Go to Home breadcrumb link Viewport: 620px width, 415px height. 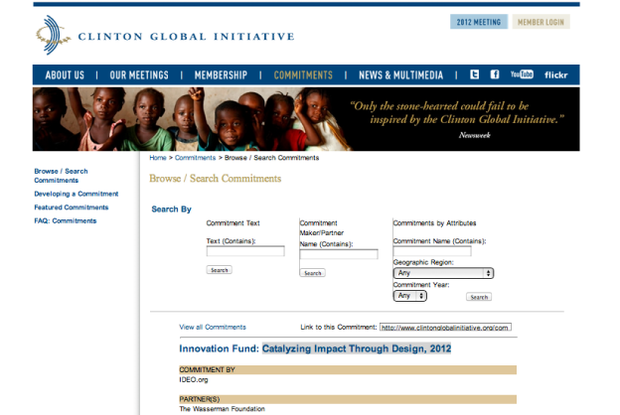click(158, 158)
